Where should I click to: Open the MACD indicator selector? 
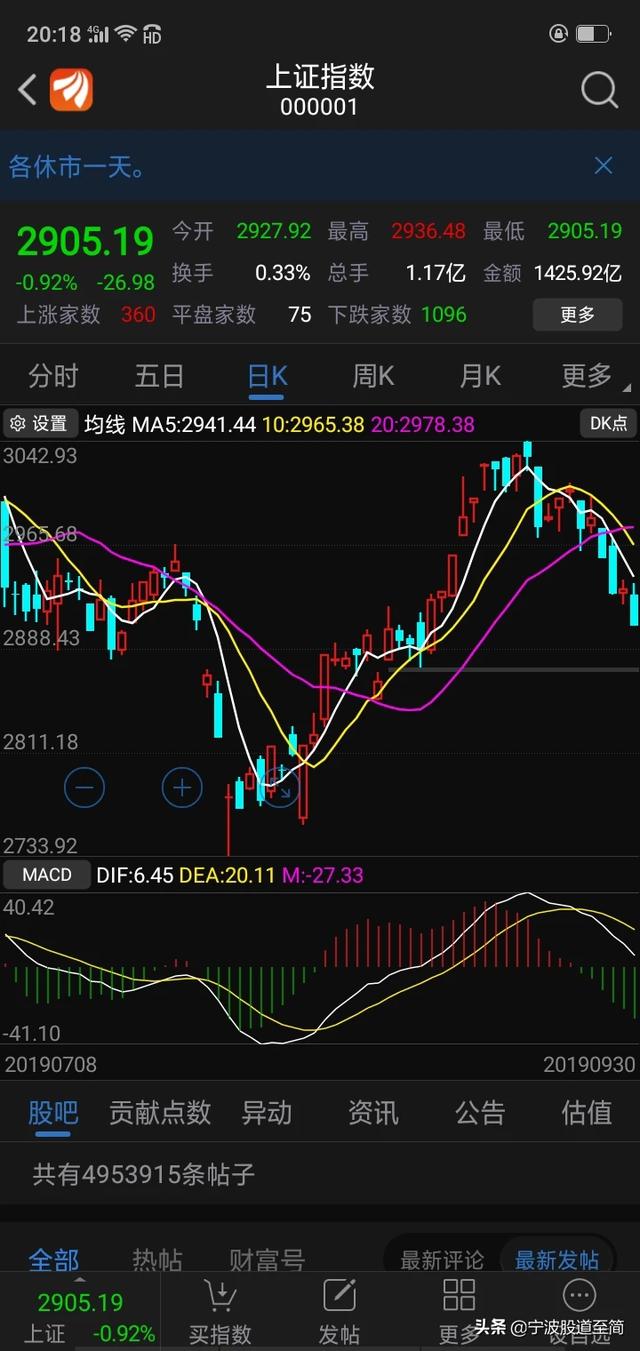(x=47, y=875)
